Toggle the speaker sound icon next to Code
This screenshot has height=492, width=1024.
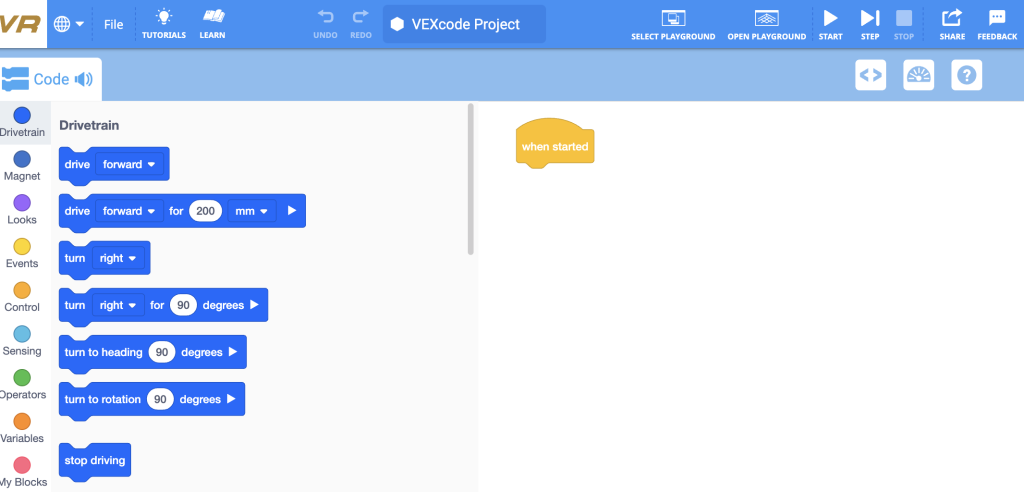click(x=84, y=80)
